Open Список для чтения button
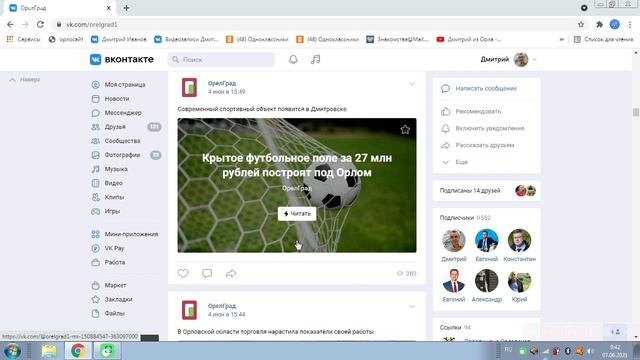 click(x=604, y=39)
